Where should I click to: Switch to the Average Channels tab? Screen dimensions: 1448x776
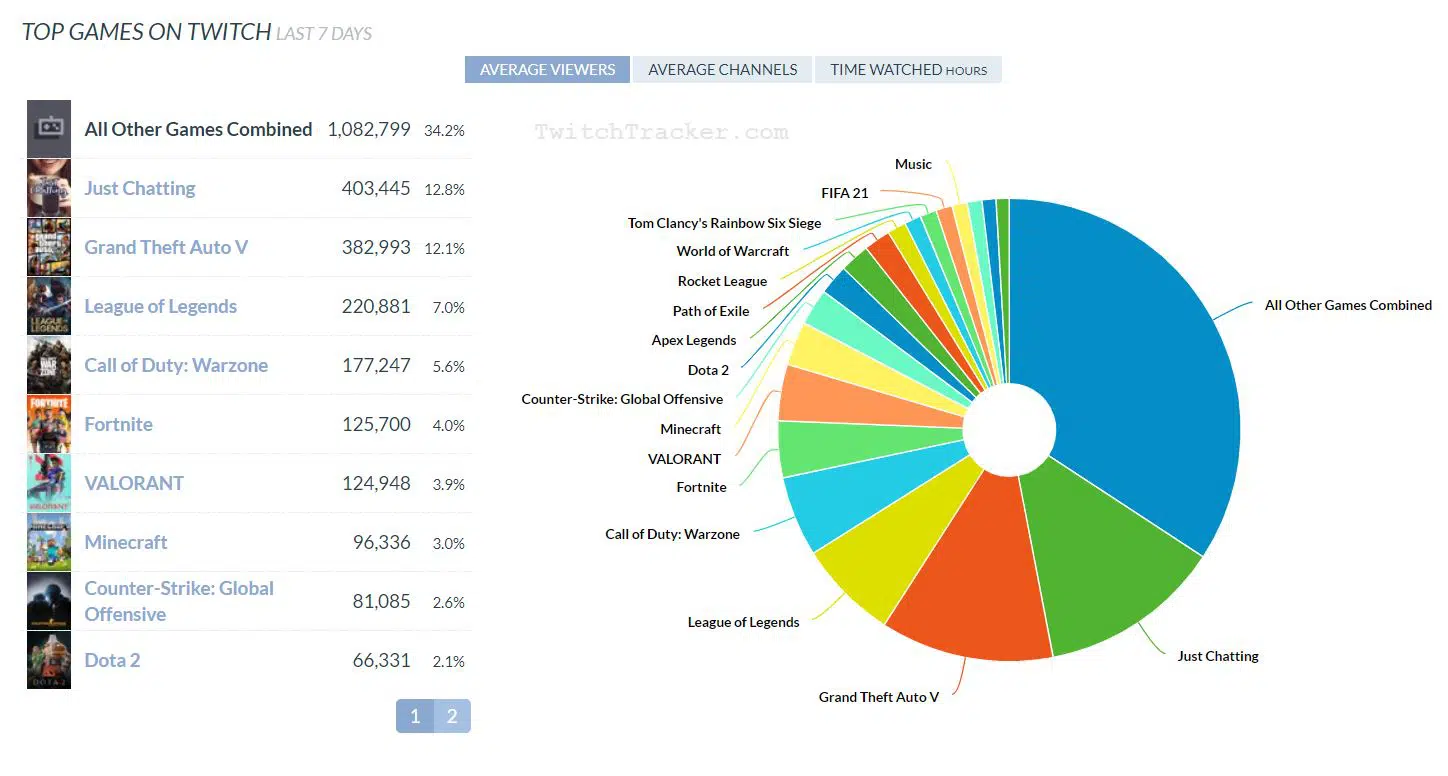coord(723,70)
